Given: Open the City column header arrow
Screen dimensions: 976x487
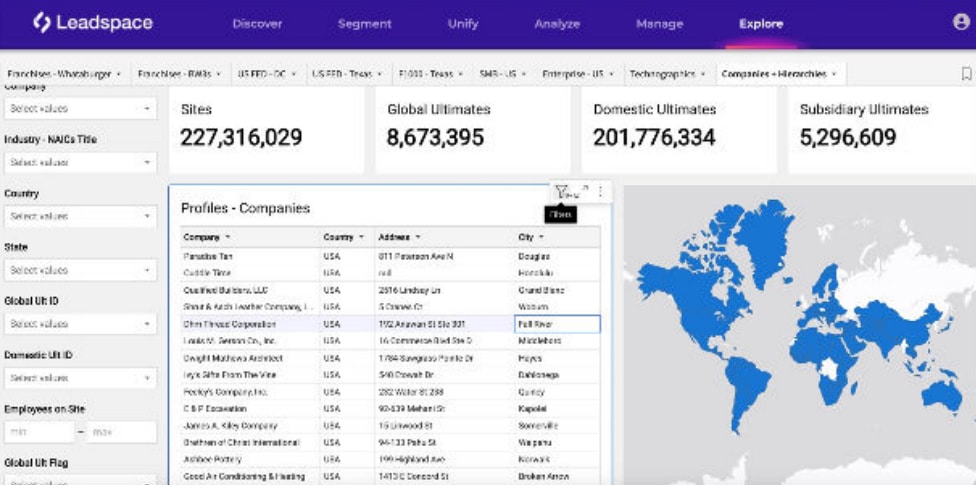Looking at the screenshot, I should pos(542,237).
